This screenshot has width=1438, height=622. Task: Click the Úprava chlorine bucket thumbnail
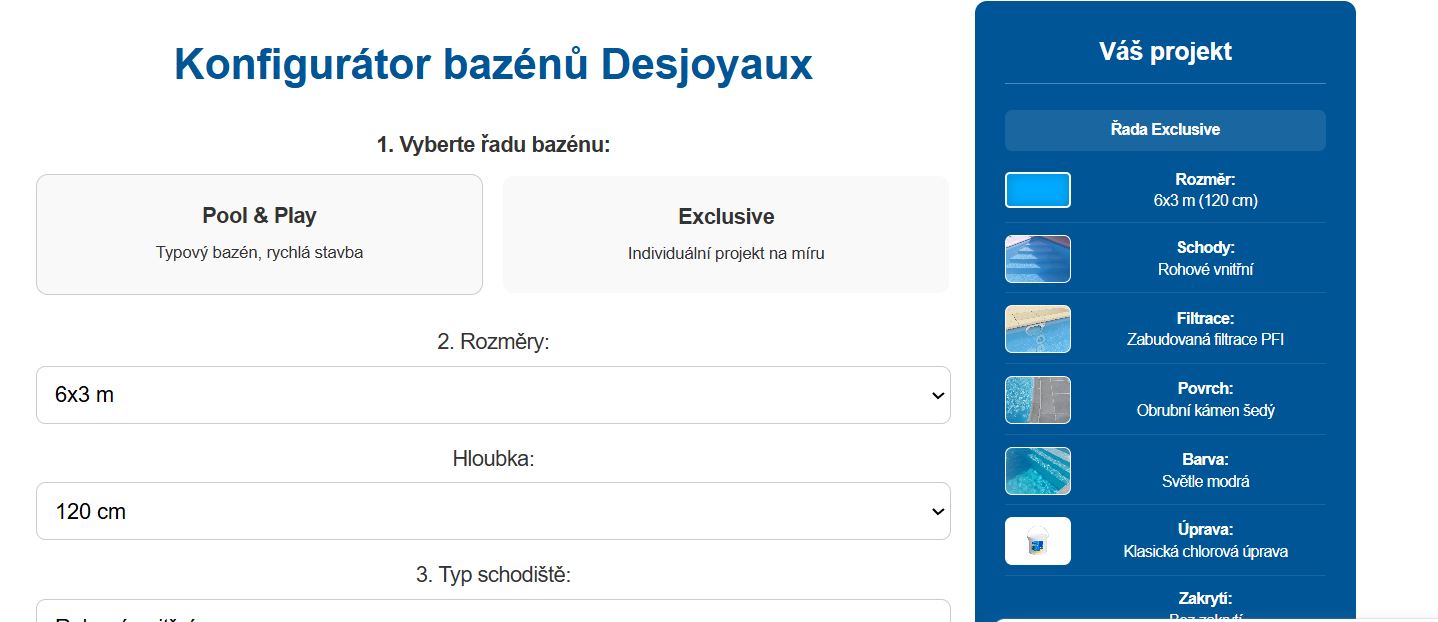tap(1038, 541)
